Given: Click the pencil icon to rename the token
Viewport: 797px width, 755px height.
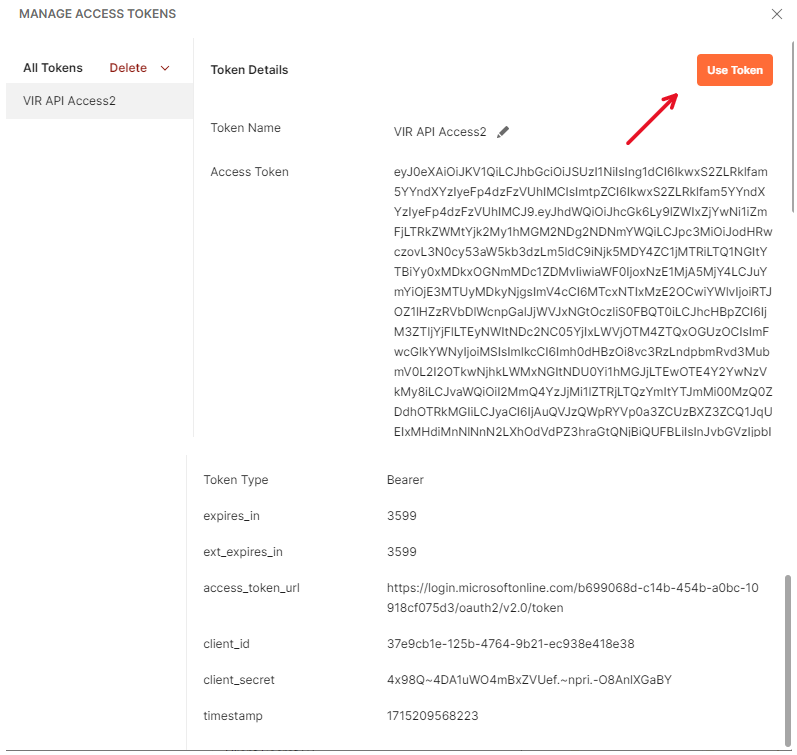Looking at the screenshot, I should click(503, 132).
